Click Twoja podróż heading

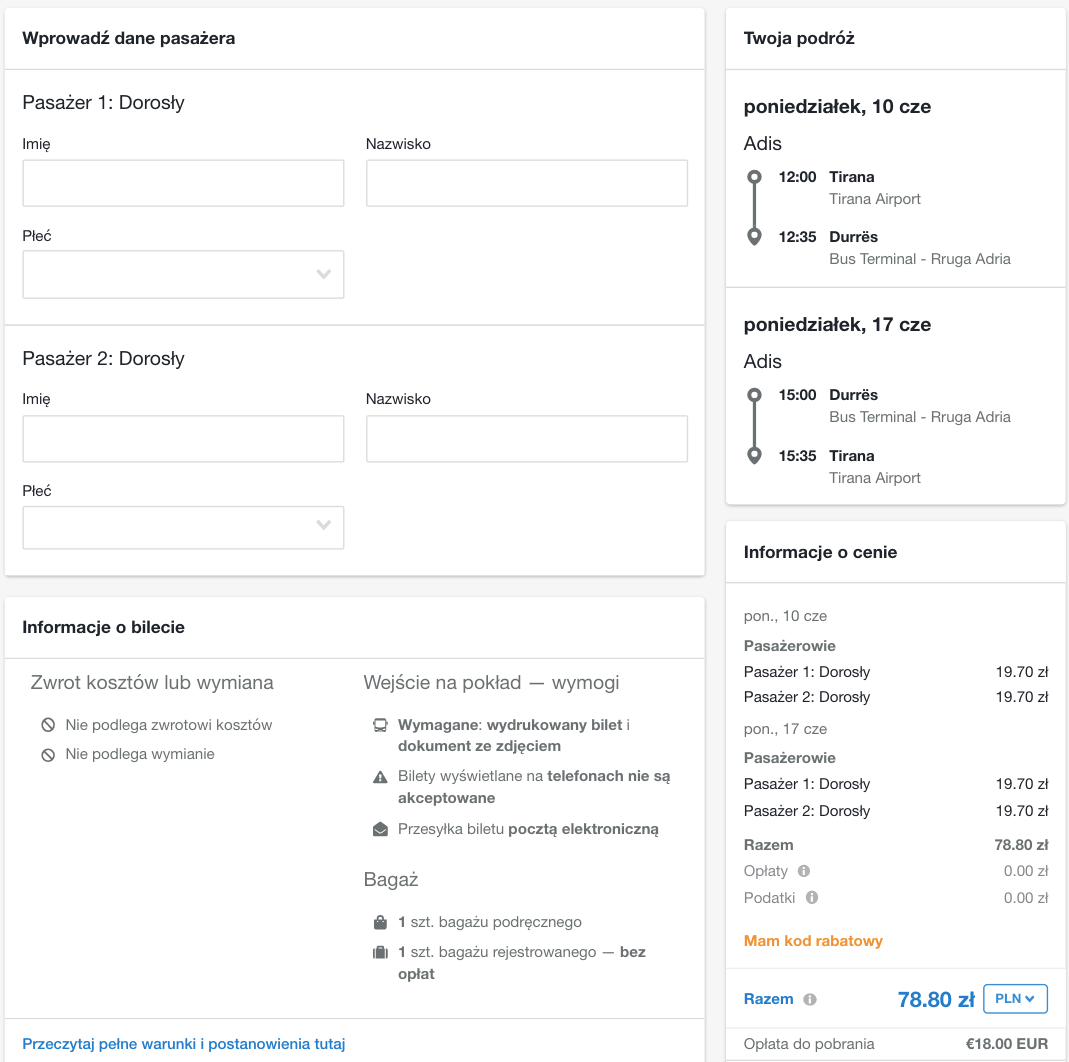click(x=799, y=38)
